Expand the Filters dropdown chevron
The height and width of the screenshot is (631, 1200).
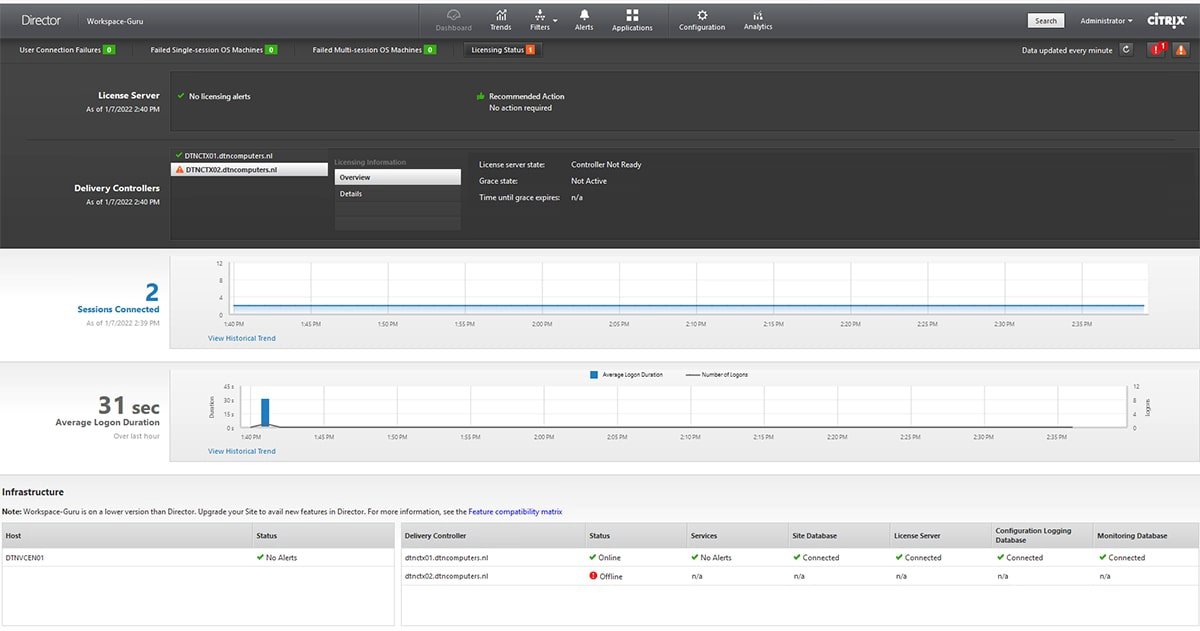(555, 20)
